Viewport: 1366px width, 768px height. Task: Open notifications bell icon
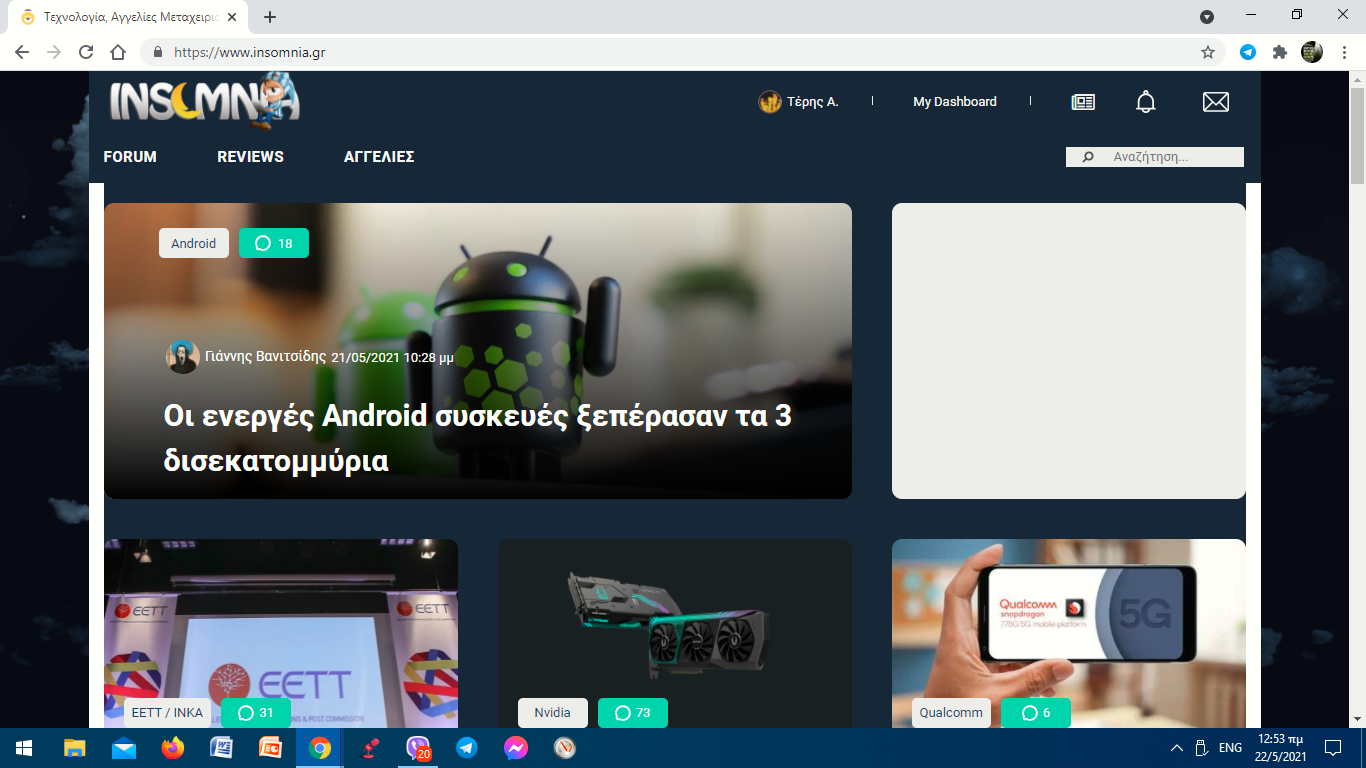pos(1146,101)
